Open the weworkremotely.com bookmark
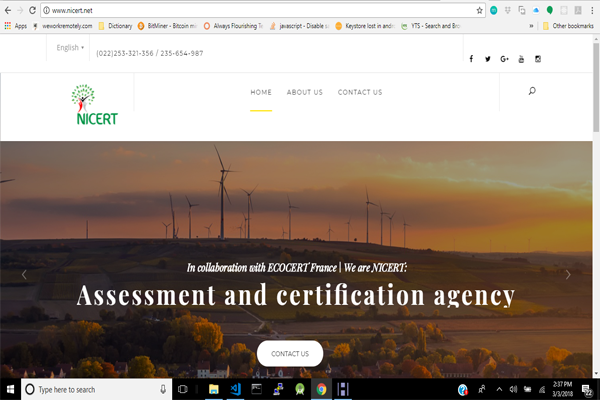Viewport: 600px width, 400px height. [x=62, y=25]
